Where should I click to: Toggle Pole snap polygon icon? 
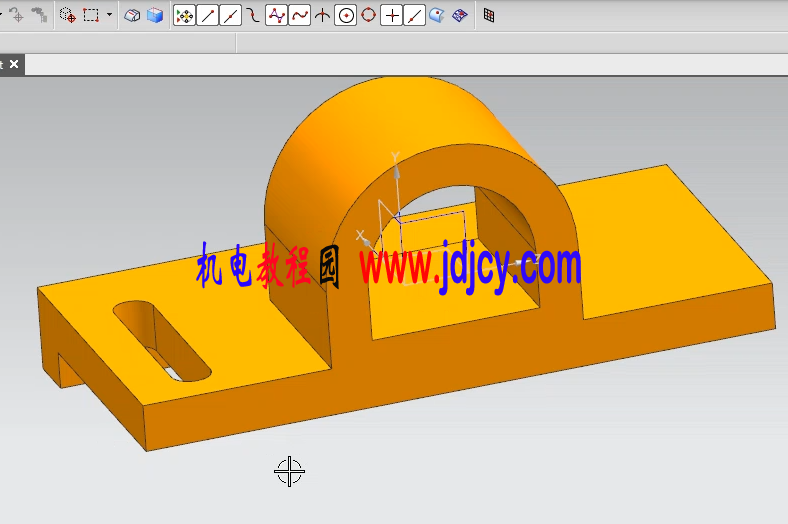[x=276, y=16]
